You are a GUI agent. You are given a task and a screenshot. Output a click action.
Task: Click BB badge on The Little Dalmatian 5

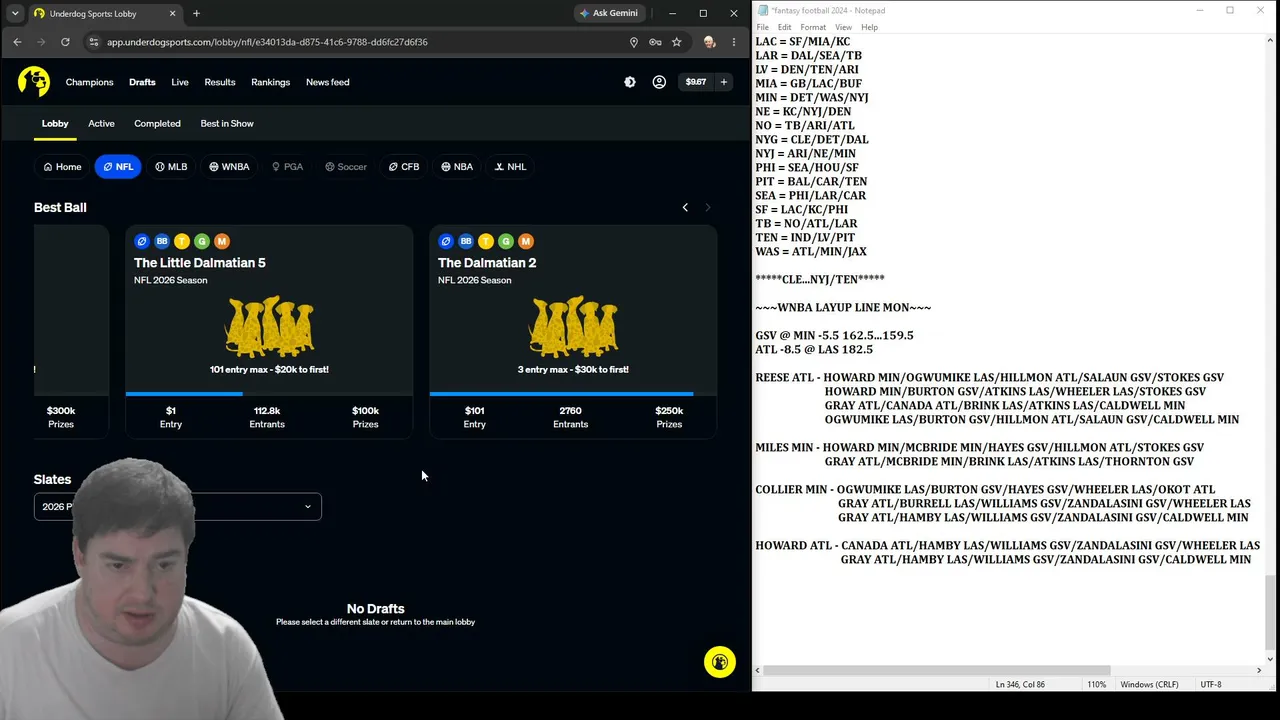(162, 241)
